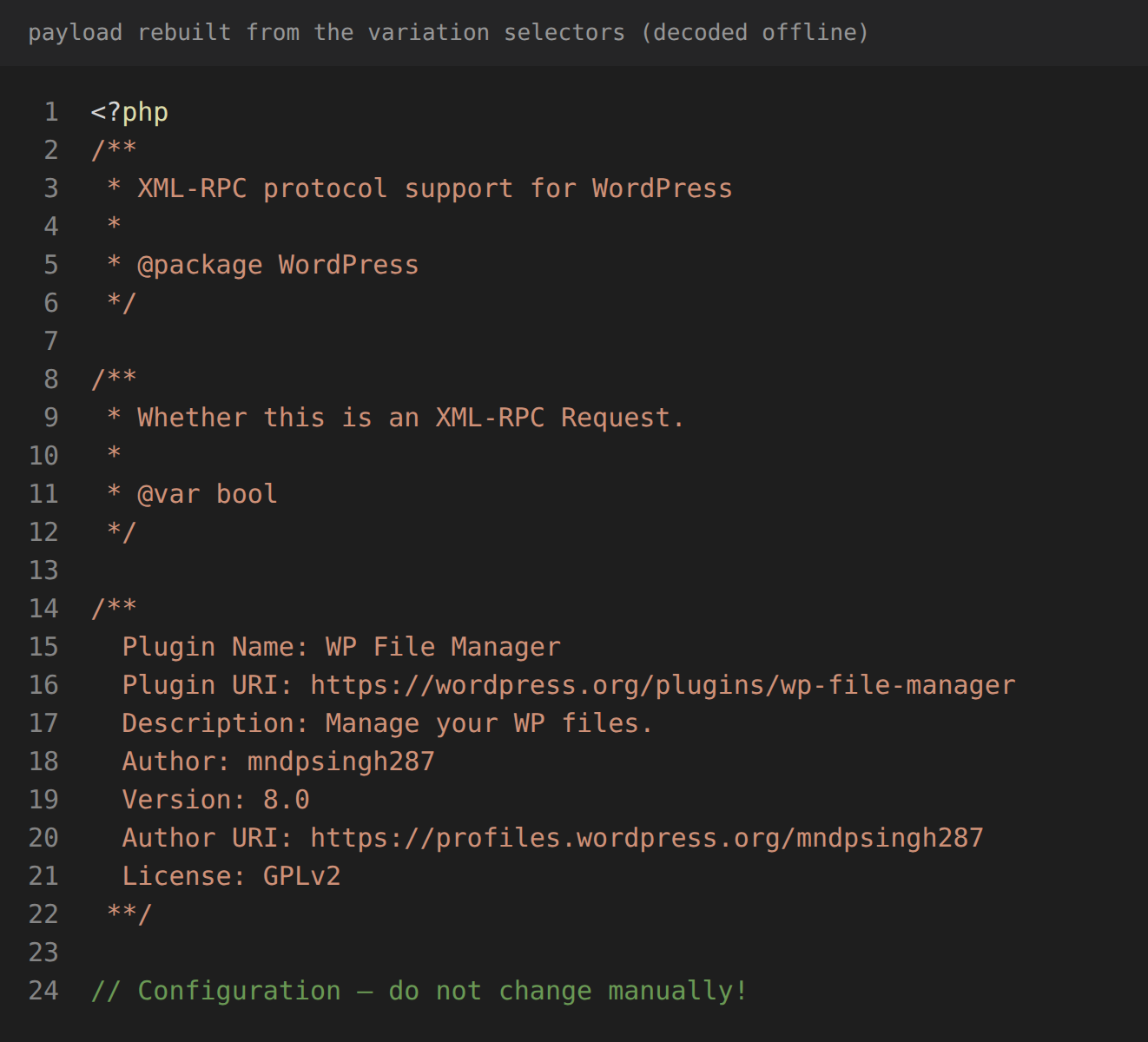Image resolution: width=1148 pixels, height=1042 pixels.
Task: Click the author URI https://profiles.wordpress.org/mndpsingh287
Action: coord(647,838)
